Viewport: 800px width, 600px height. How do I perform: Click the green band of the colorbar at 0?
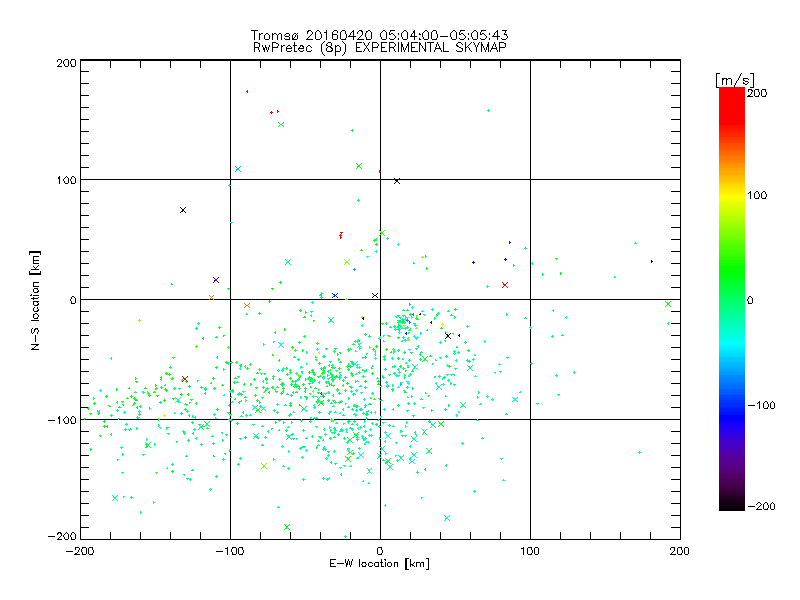tap(732, 300)
